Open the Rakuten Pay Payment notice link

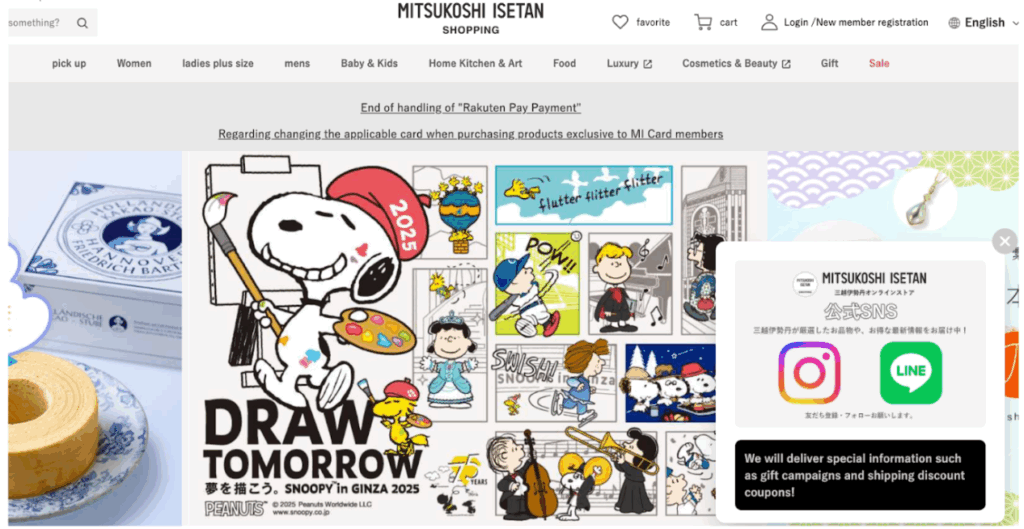point(470,108)
